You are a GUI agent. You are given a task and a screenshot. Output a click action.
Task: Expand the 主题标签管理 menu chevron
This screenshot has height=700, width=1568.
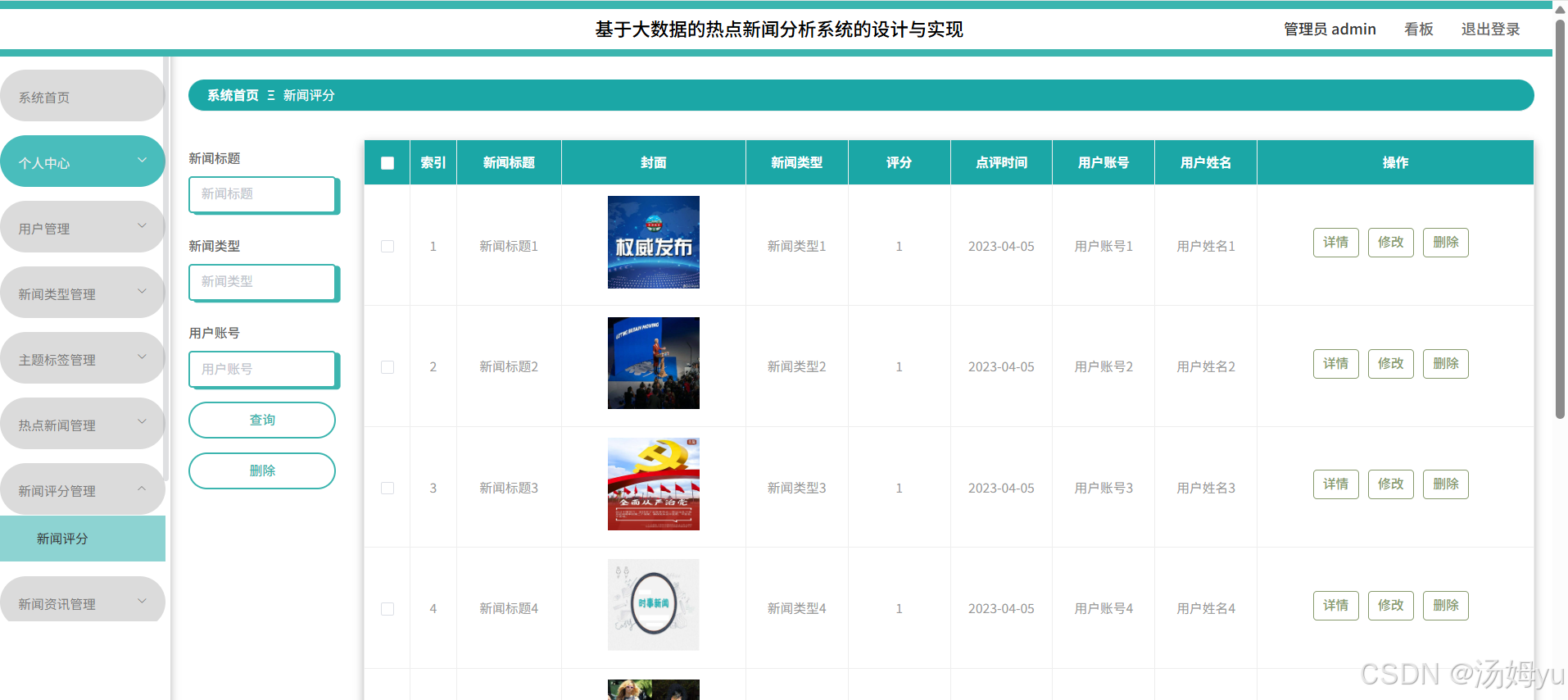tap(142, 357)
